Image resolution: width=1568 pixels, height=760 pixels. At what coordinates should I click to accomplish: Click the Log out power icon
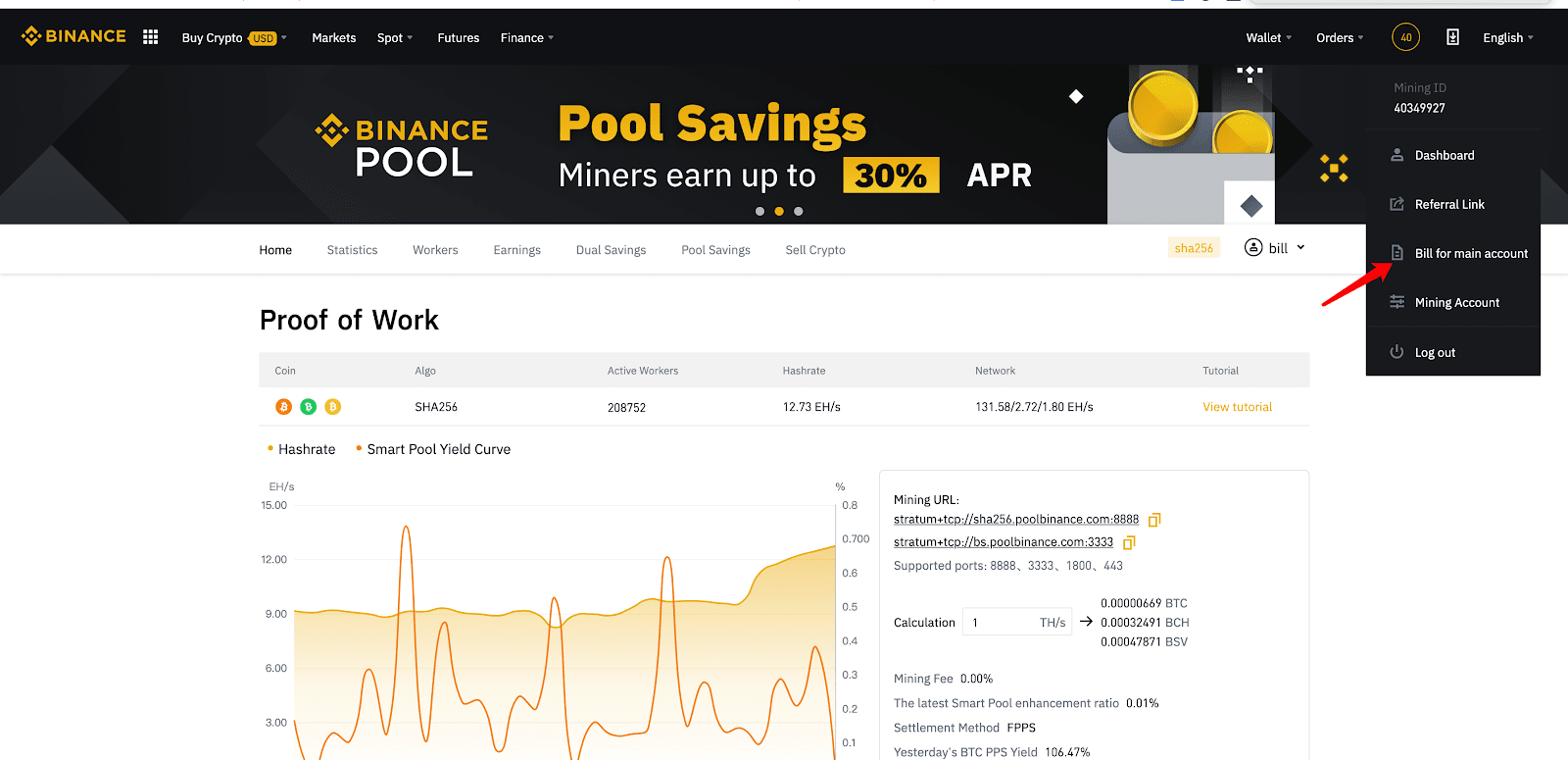pyautogui.click(x=1396, y=352)
